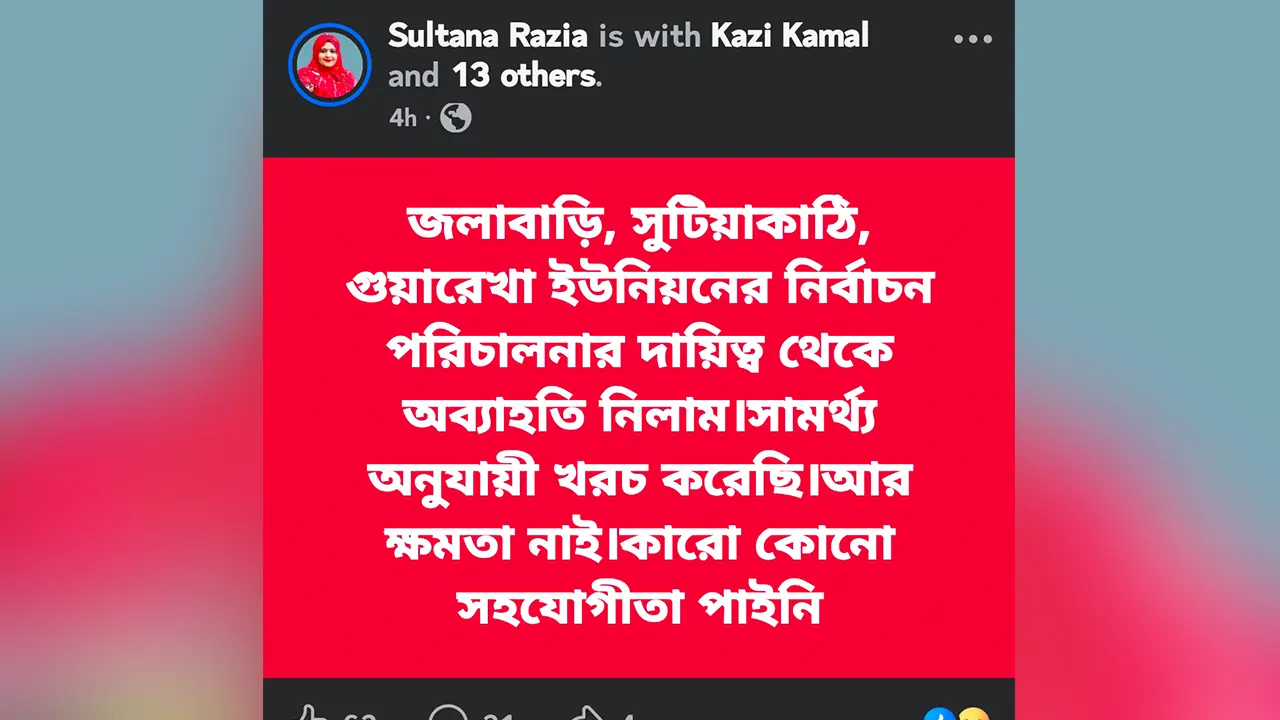Image resolution: width=1280 pixels, height=720 pixels.
Task: Open Kazi Kamal's tagged profile
Action: click(x=790, y=36)
